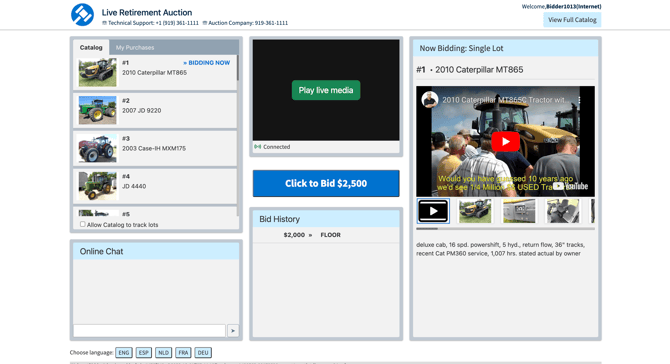Focus the Online Chat message input field

[x=149, y=331]
